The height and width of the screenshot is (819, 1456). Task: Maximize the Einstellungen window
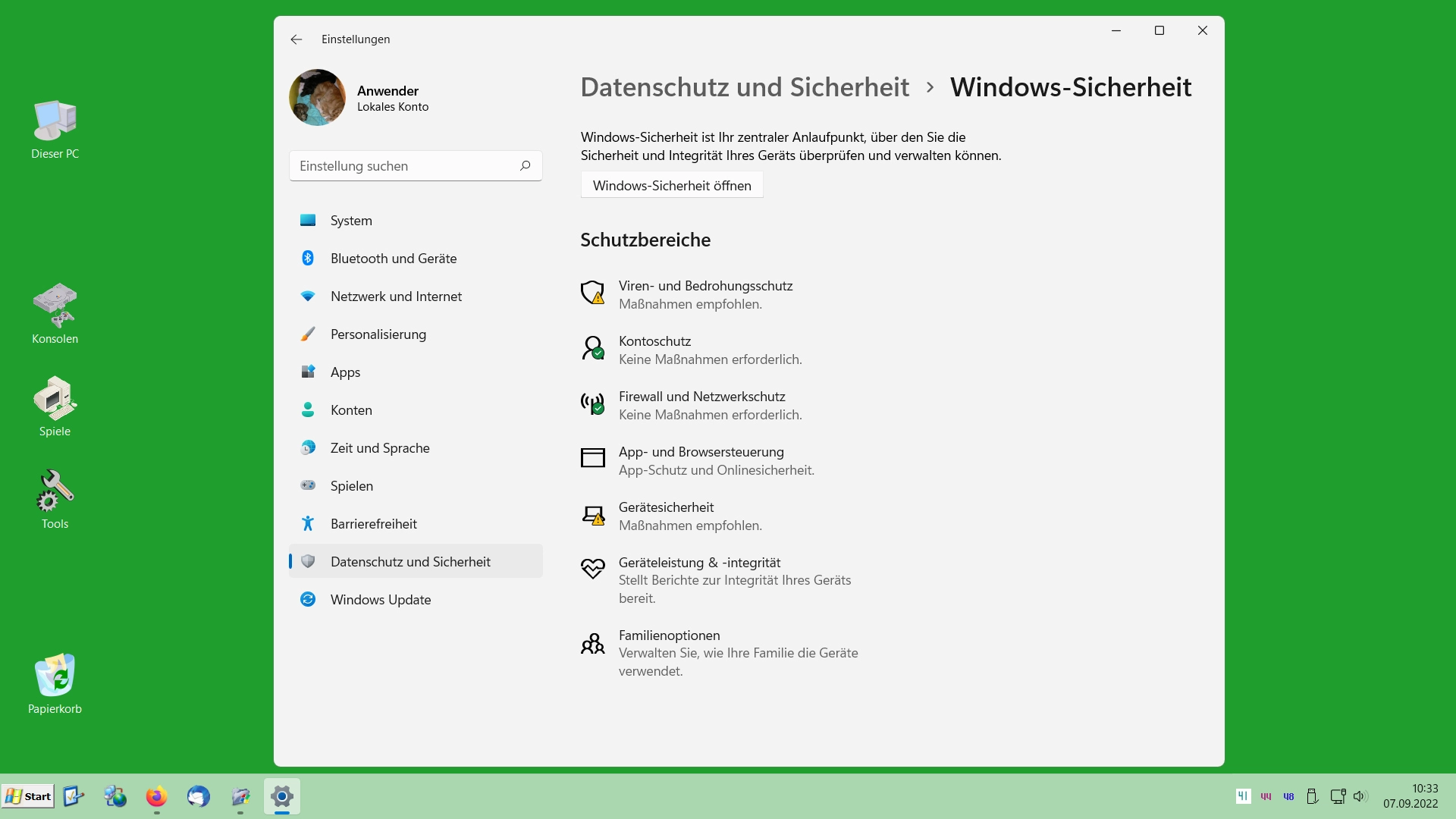[x=1159, y=30]
